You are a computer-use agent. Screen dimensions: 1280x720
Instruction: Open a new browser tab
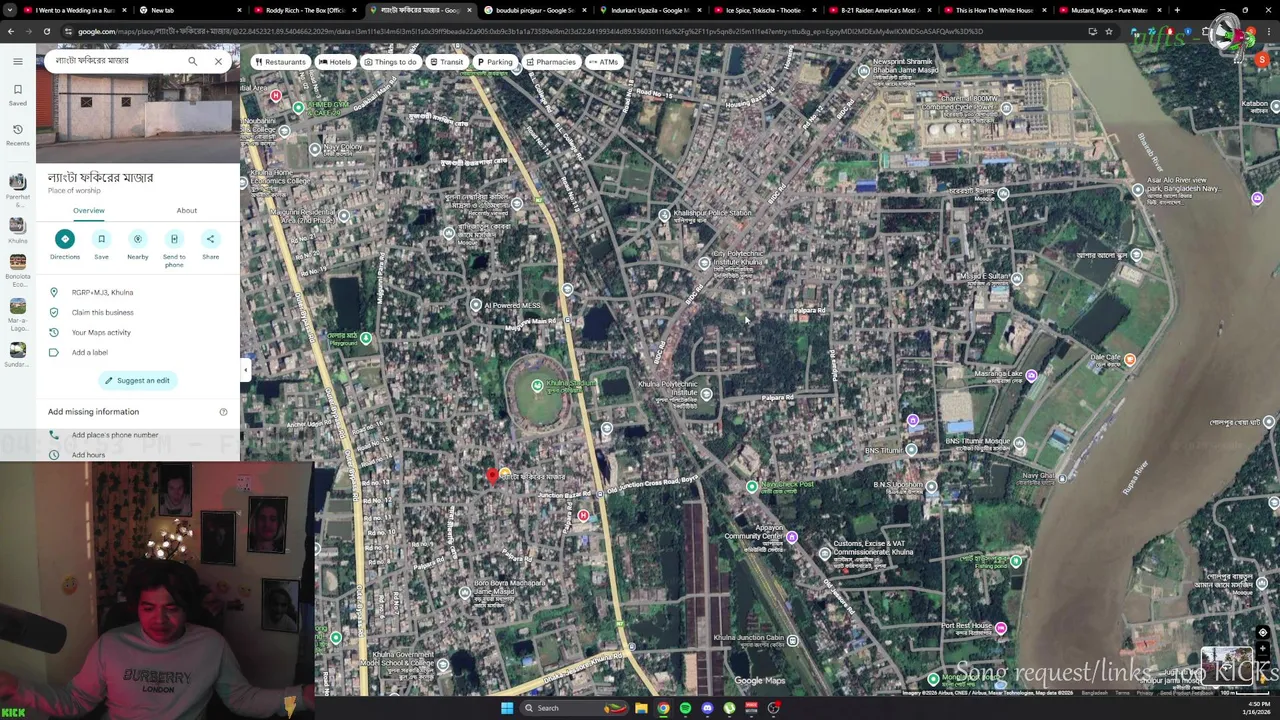tap(1177, 10)
